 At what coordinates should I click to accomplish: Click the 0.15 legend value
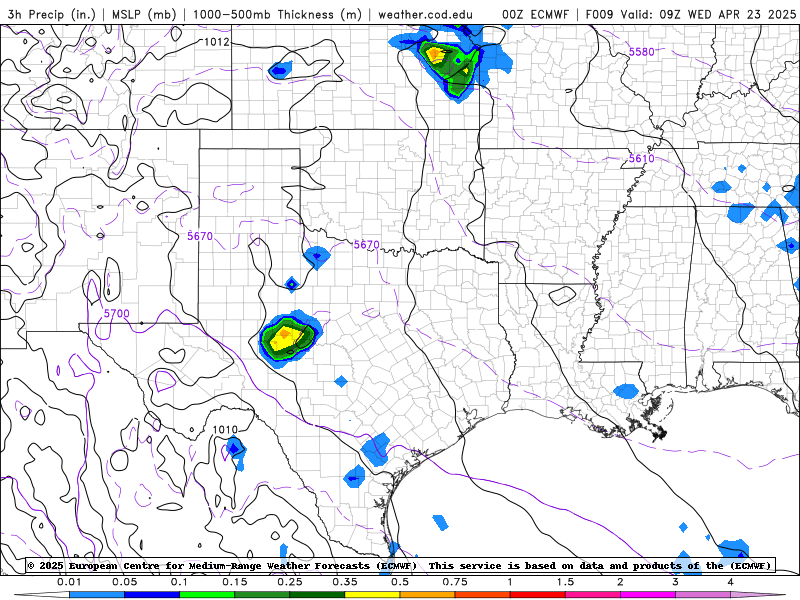[235, 582]
